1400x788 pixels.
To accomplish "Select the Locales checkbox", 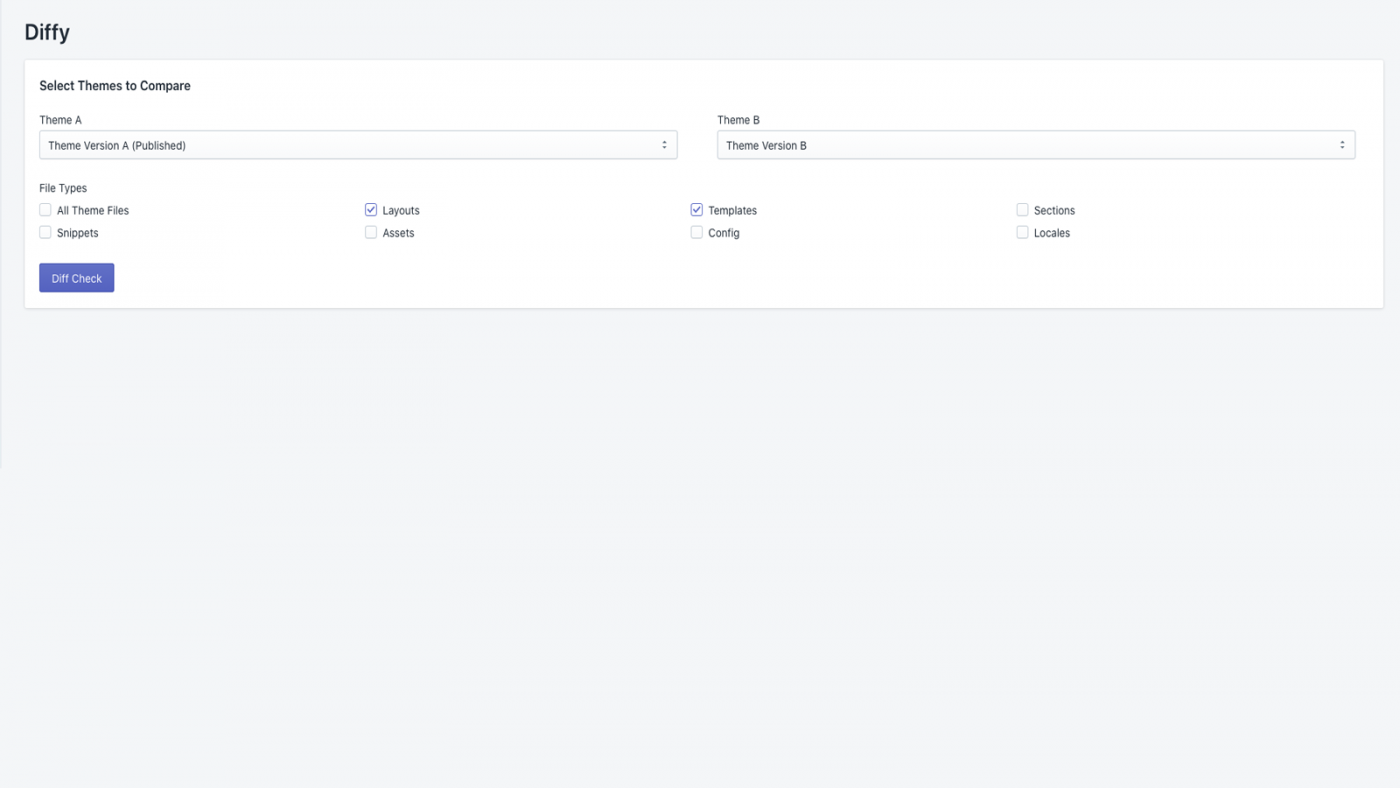I will pyautogui.click(x=1022, y=232).
